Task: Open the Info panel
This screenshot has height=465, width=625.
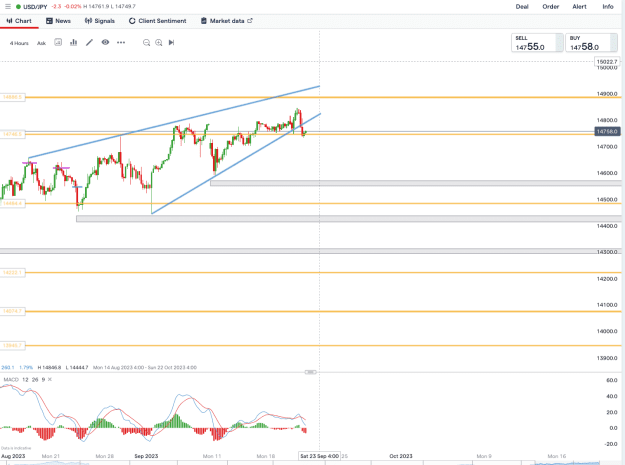Action: (607, 6)
